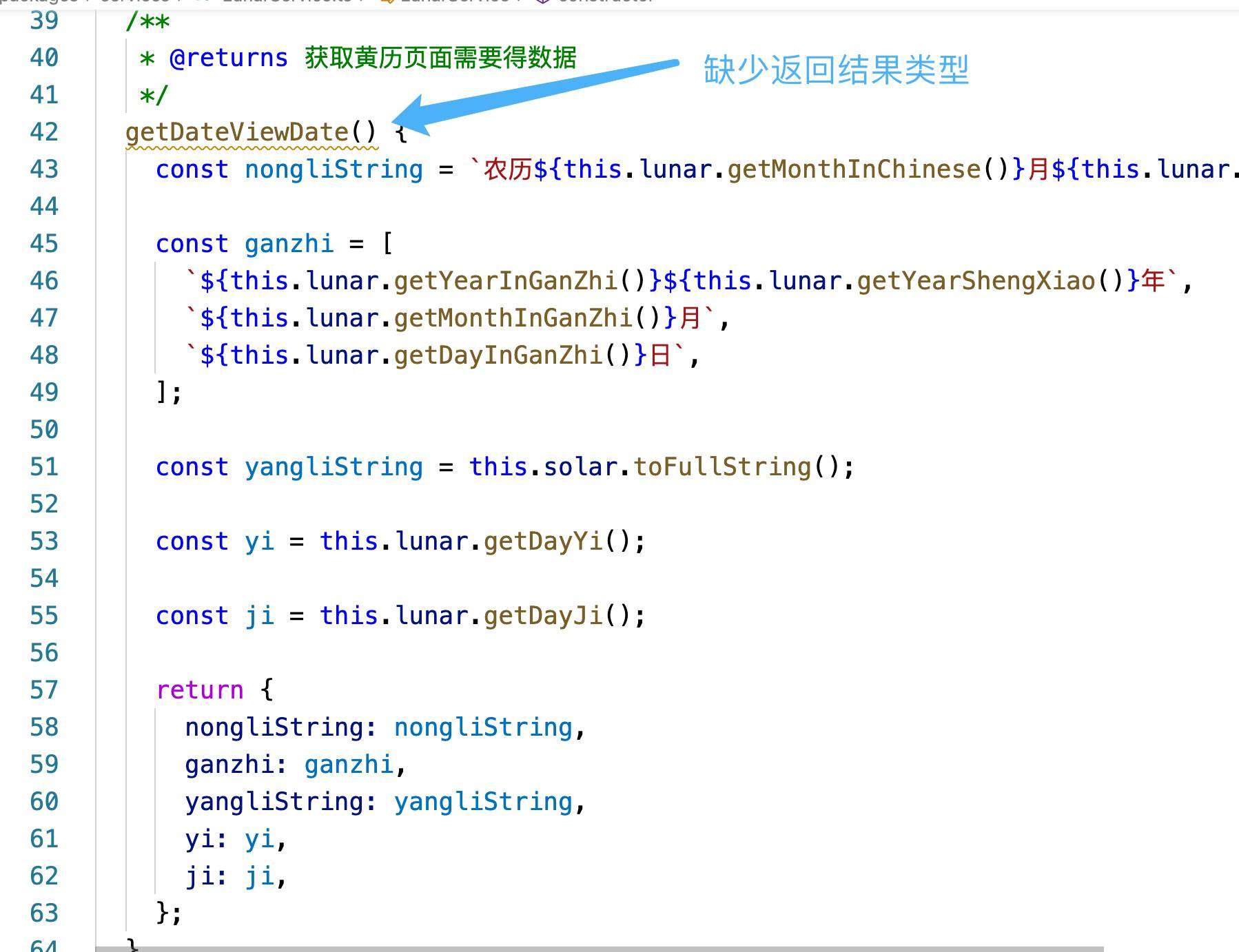This screenshot has width=1239, height=952.
Task: Click the 年 character on line 46
Action: [1153, 280]
